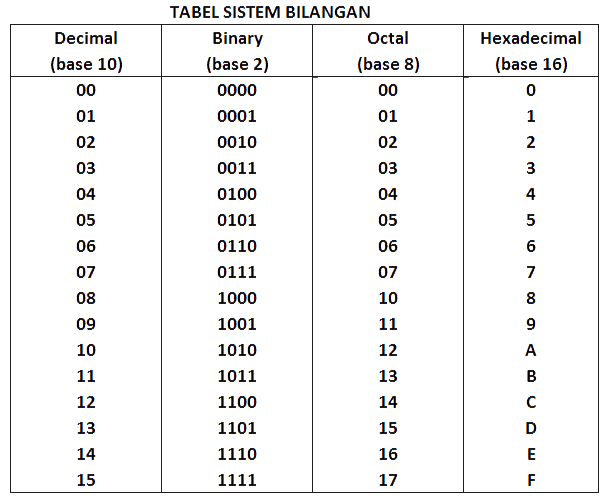Select binary value "0111"
This screenshot has height=499, width=616.
pyautogui.click(x=237, y=272)
